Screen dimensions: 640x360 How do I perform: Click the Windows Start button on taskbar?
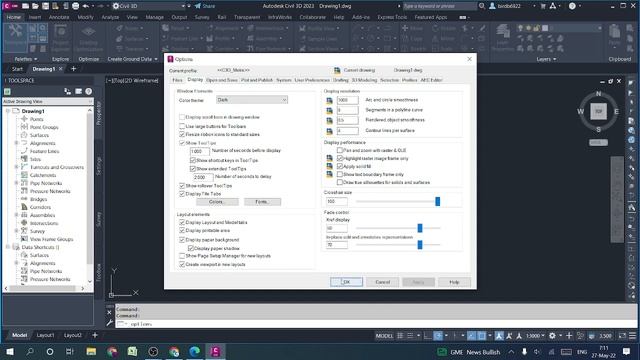pos(9,351)
